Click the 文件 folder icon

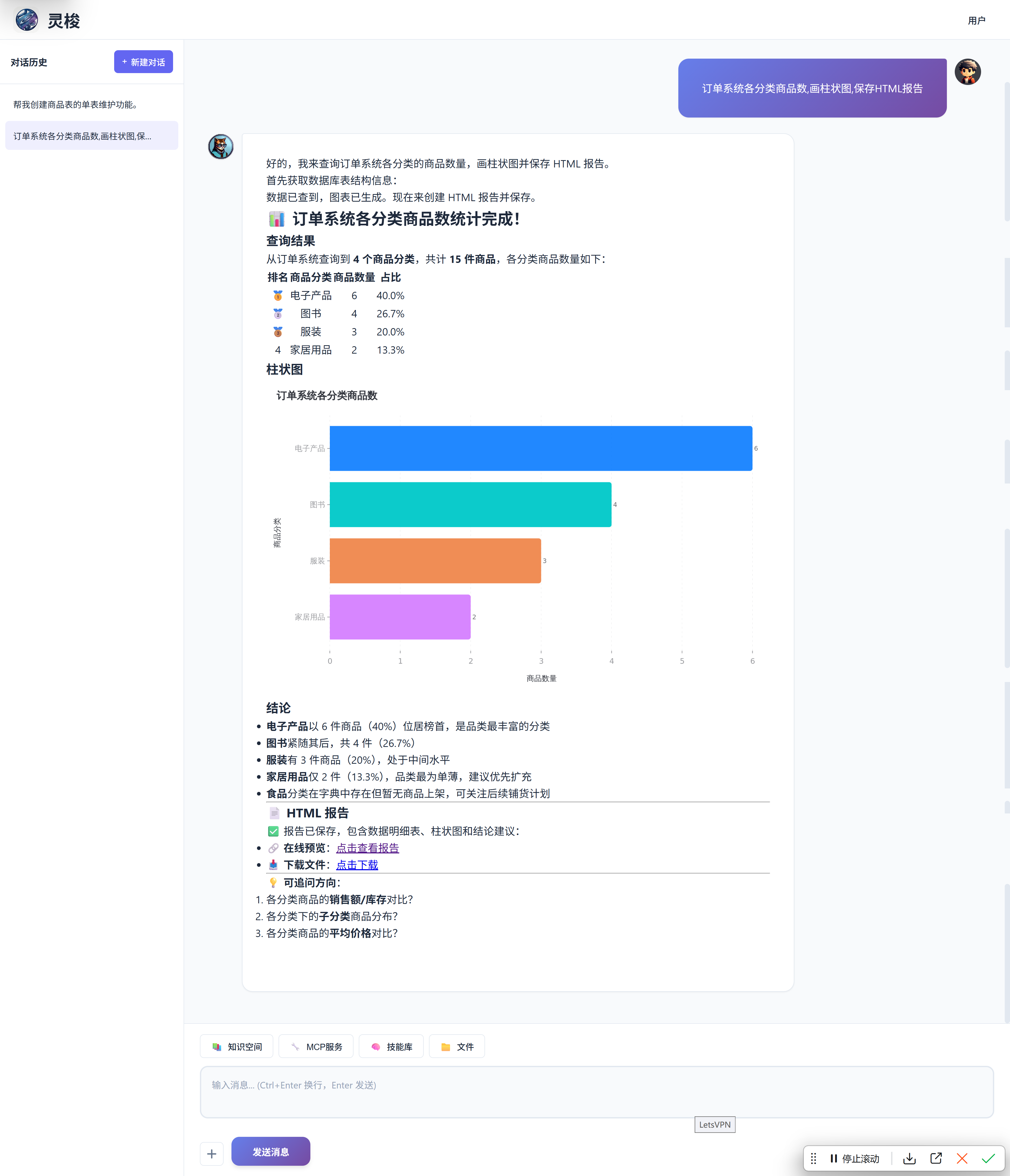pyautogui.click(x=446, y=1047)
